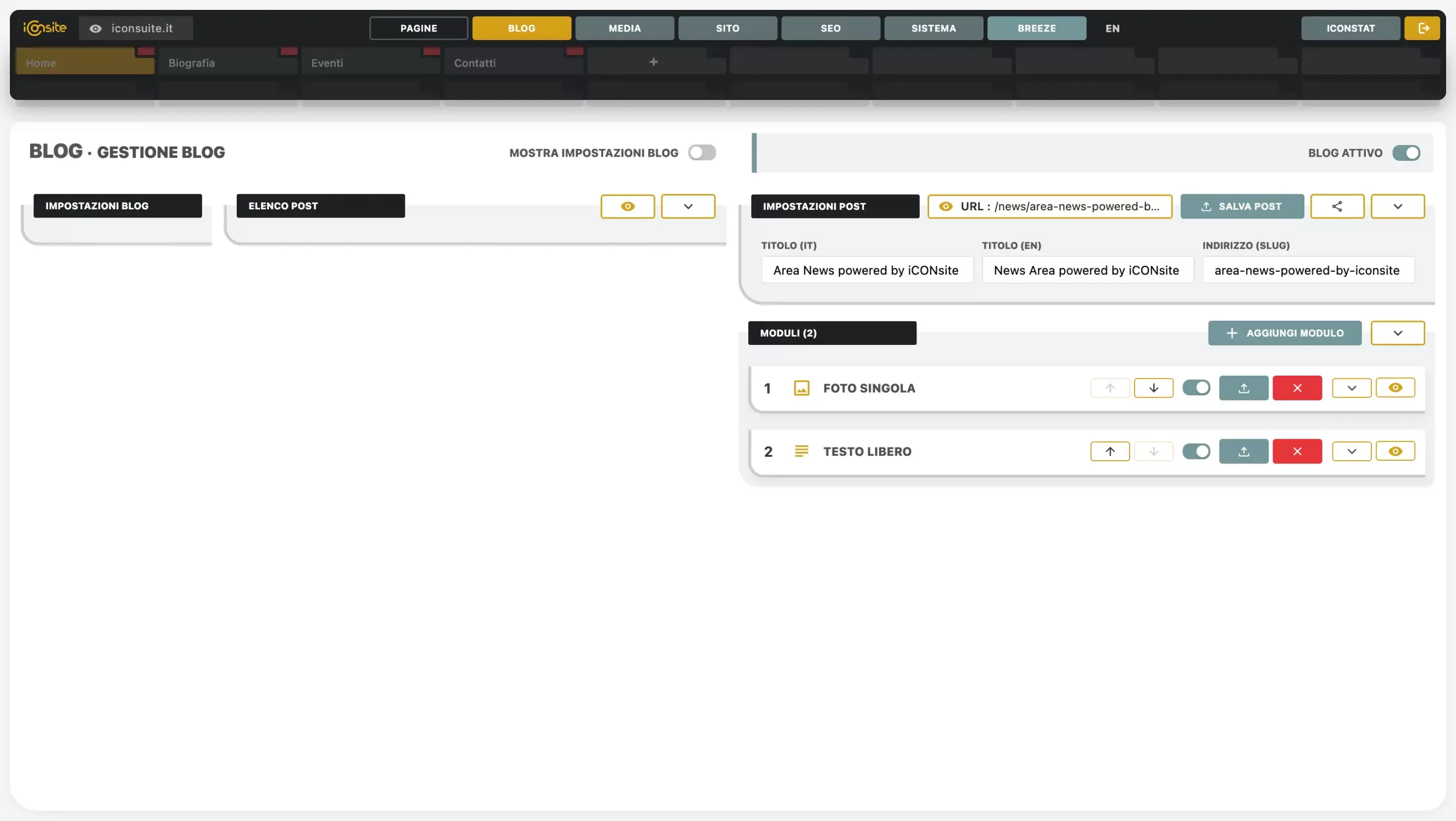1456x821 pixels.
Task: Click Moduli (2) header
Action: [x=832, y=333]
